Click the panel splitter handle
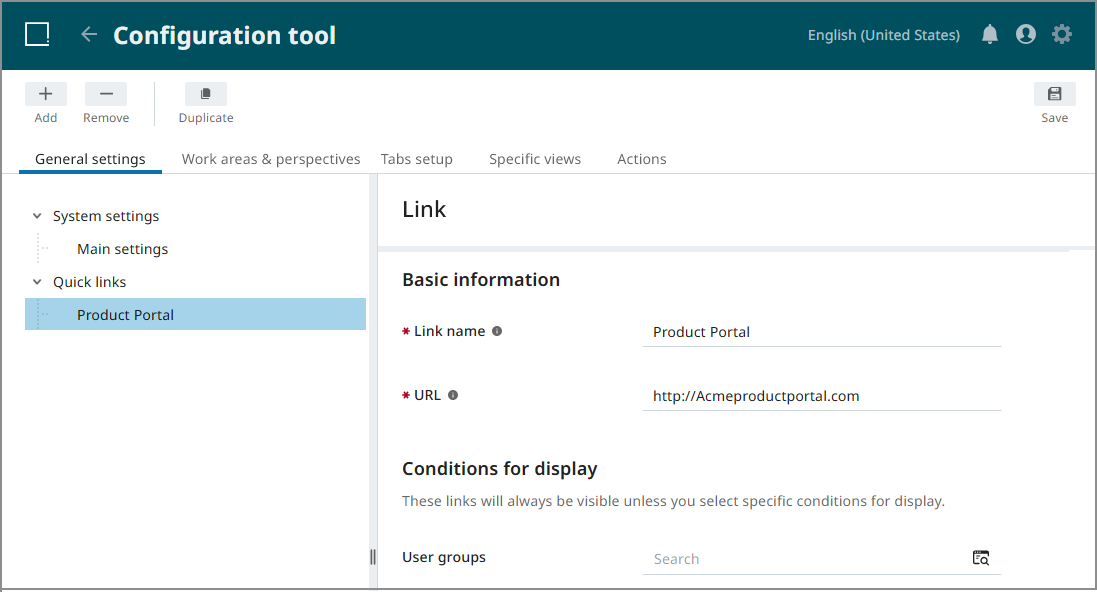1097x593 pixels. click(x=373, y=557)
